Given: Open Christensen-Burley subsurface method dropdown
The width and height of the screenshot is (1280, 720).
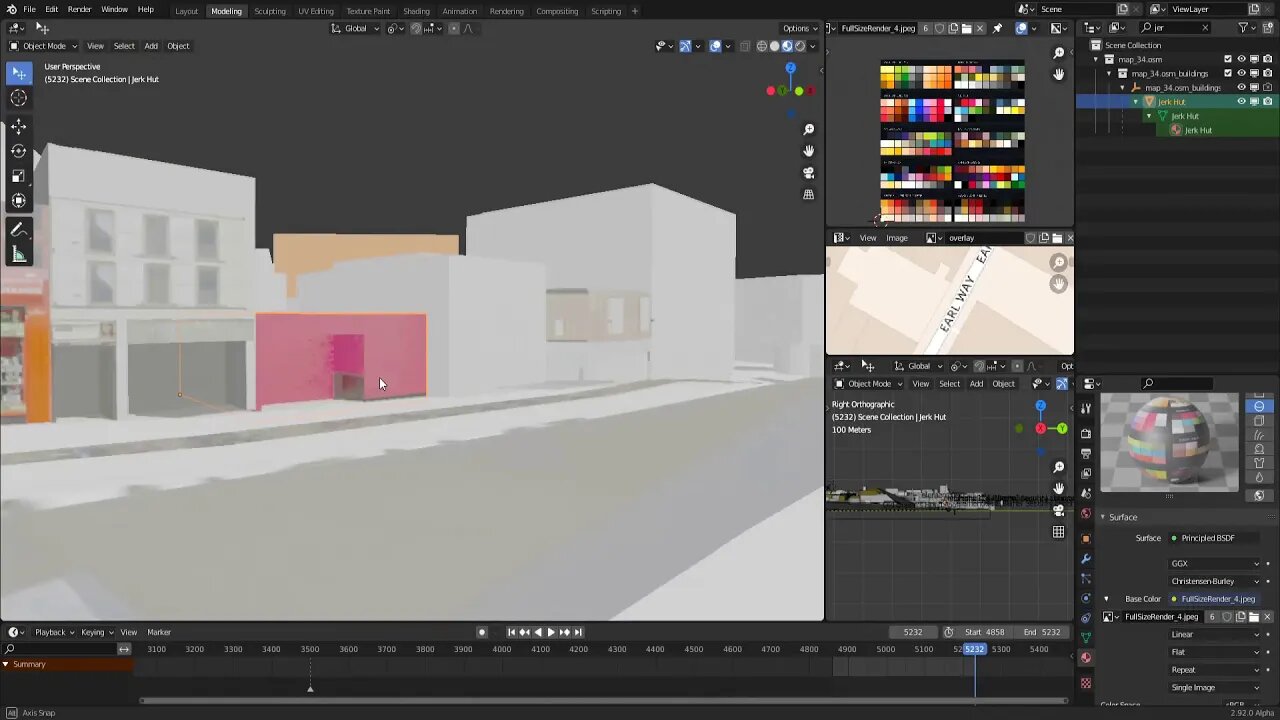Looking at the screenshot, I should 1216,581.
